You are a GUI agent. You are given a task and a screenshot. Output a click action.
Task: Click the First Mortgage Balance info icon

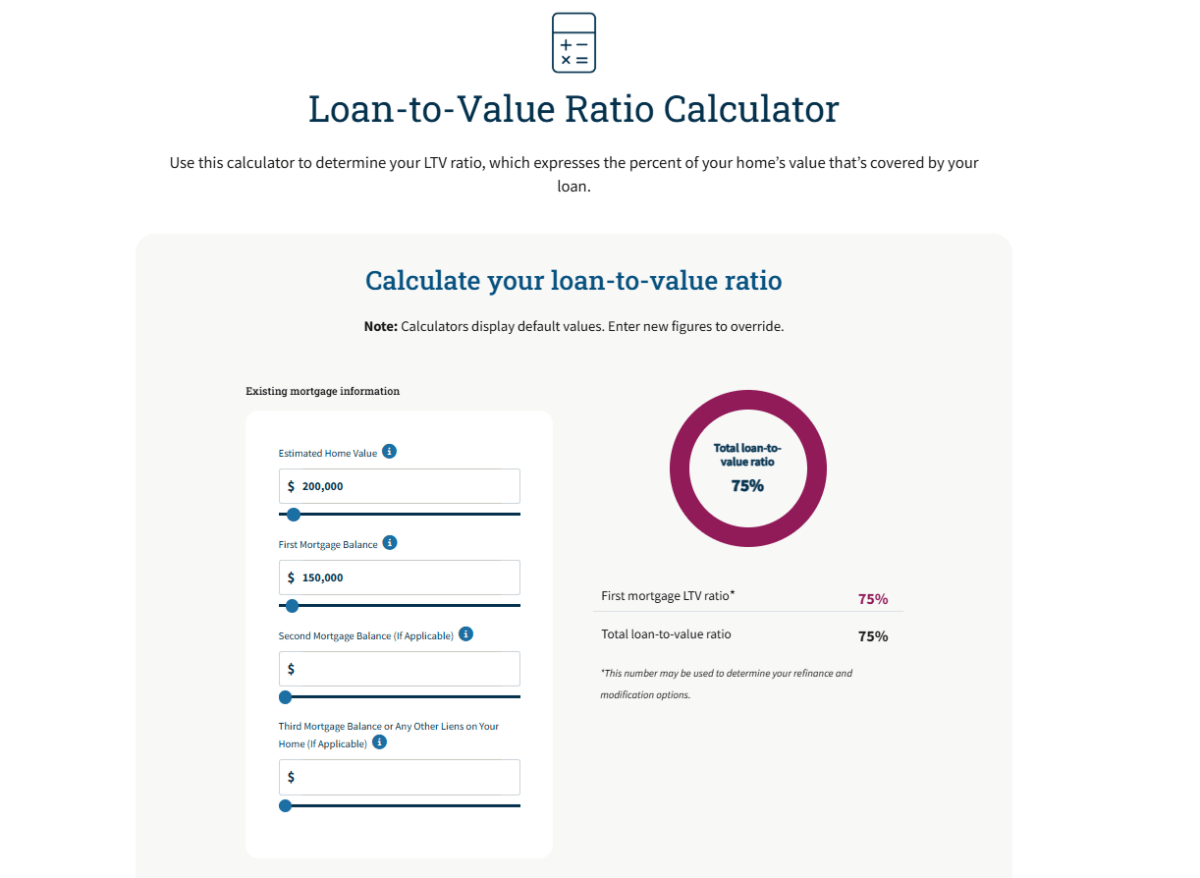pyautogui.click(x=390, y=543)
